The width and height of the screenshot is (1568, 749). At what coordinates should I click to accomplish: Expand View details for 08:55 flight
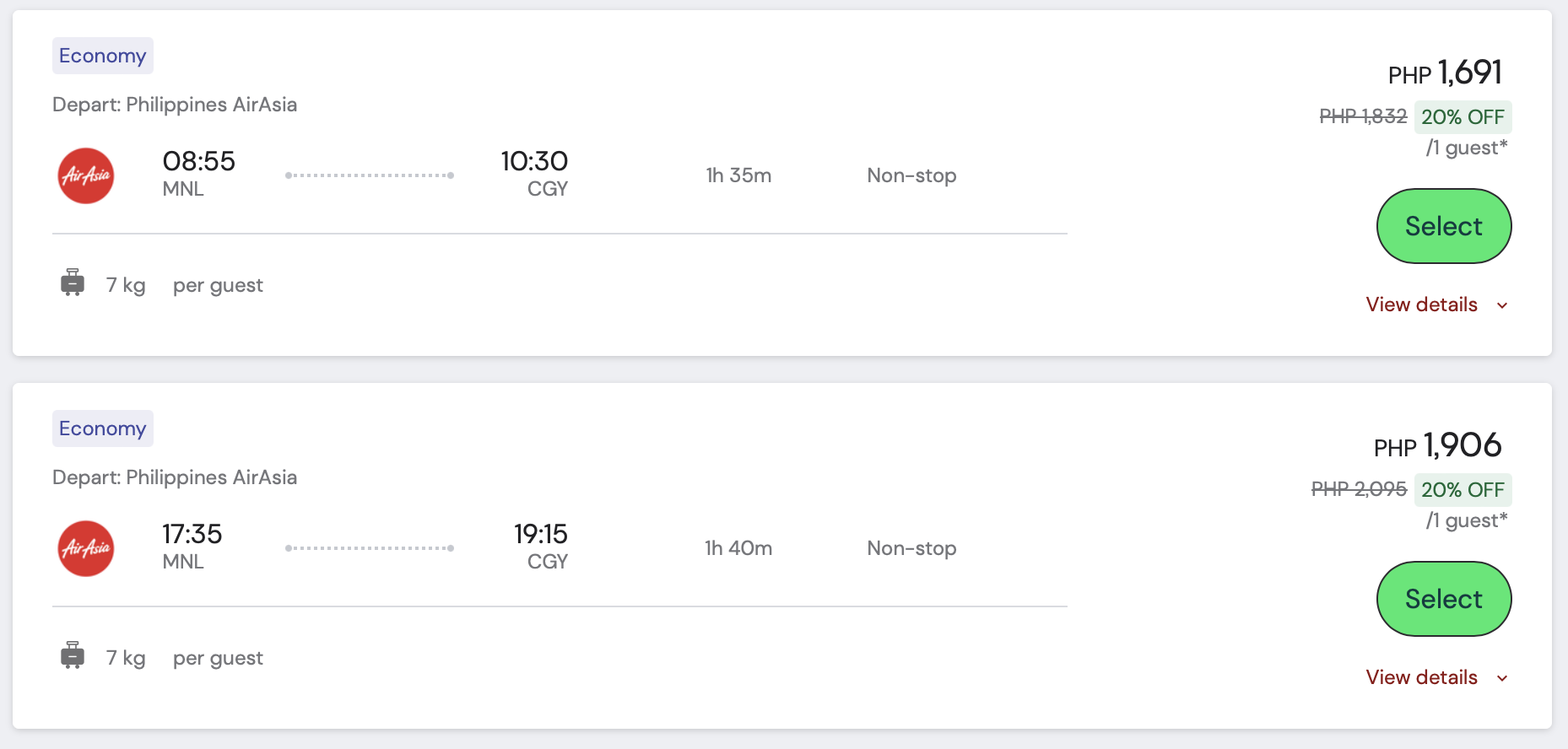pyautogui.click(x=1422, y=304)
